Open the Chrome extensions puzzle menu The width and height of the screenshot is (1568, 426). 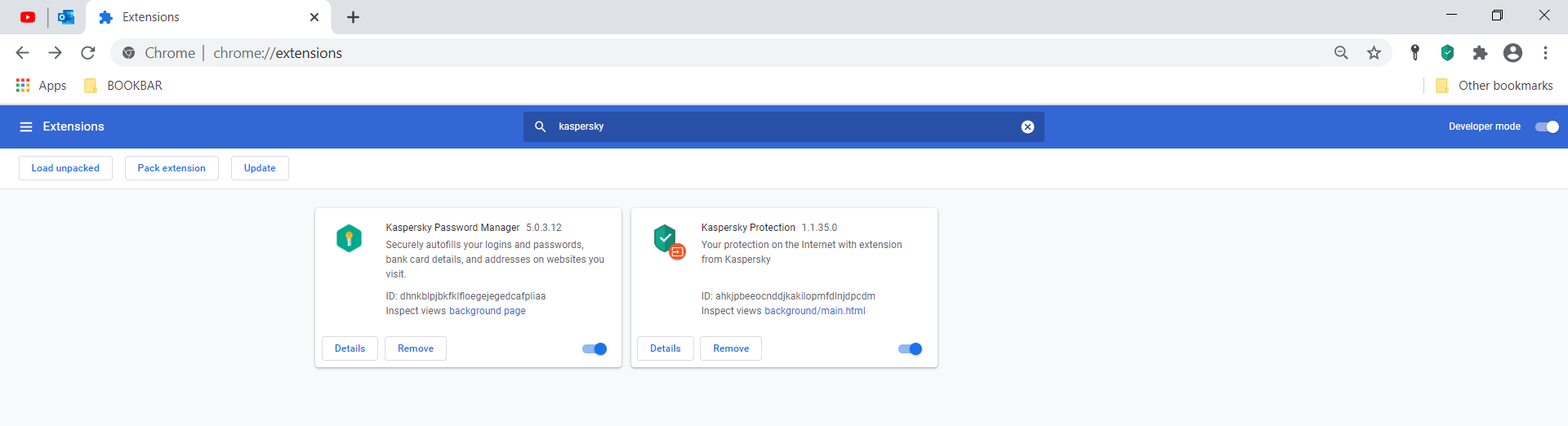1480,53
